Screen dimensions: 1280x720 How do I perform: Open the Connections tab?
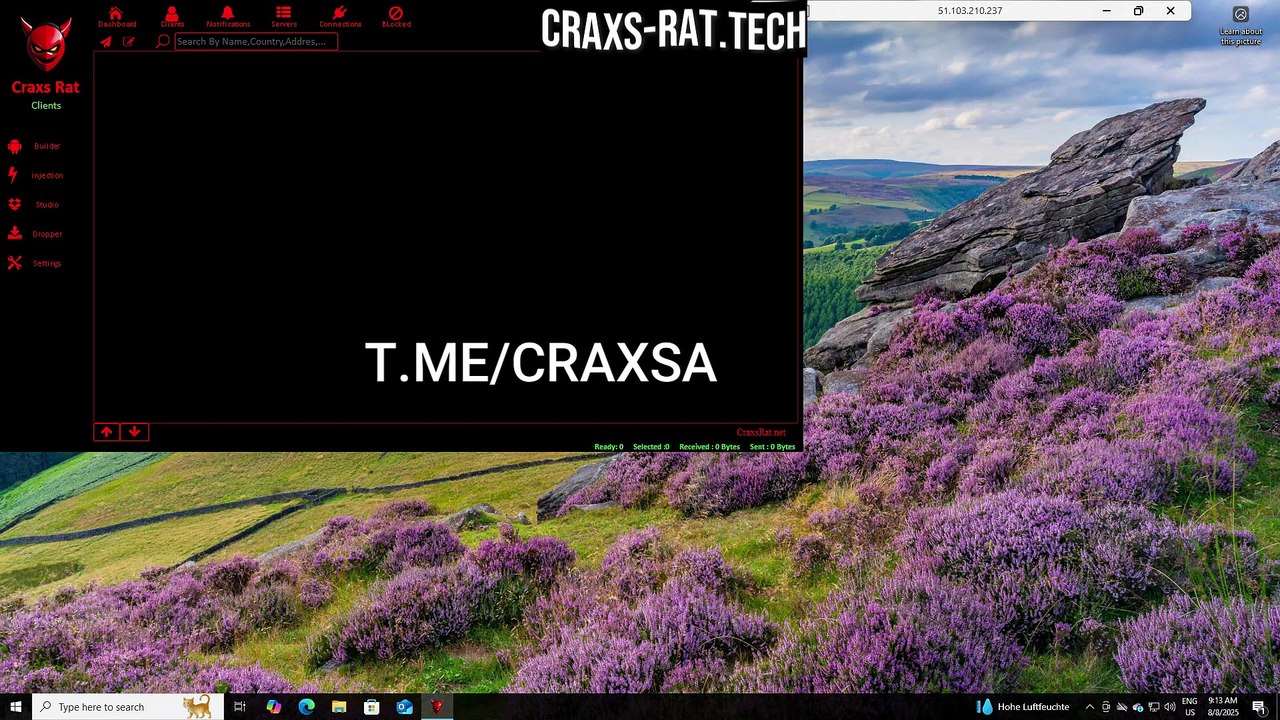[x=340, y=17]
